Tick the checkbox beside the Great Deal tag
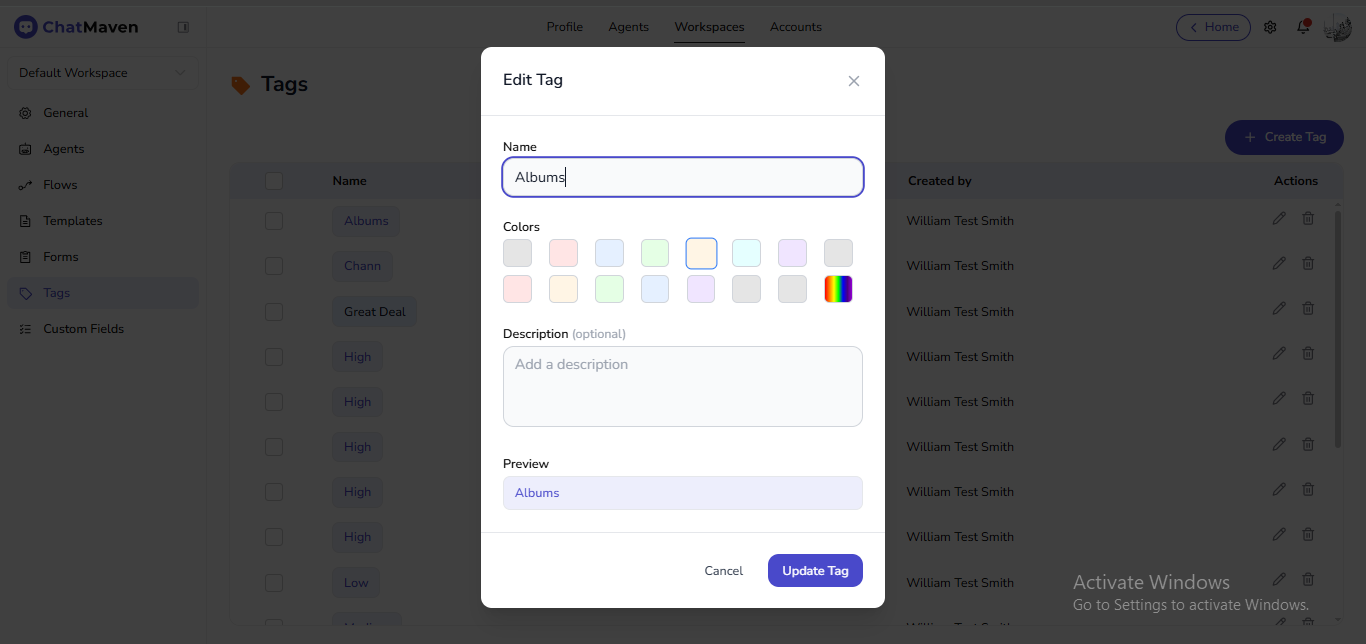Viewport: 1366px width, 644px height. click(274, 311)
